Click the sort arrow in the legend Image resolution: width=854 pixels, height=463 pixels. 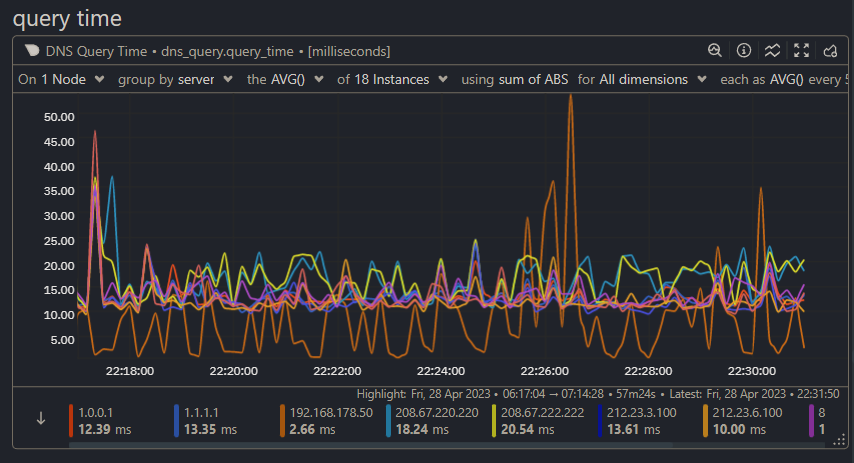(x=41, y=419)
